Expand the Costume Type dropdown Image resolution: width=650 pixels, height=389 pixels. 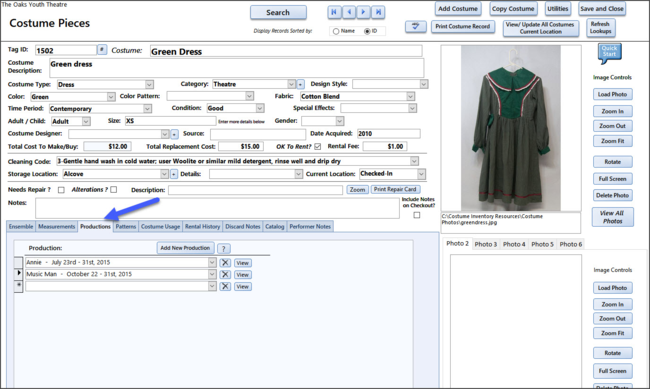point(149,85)
